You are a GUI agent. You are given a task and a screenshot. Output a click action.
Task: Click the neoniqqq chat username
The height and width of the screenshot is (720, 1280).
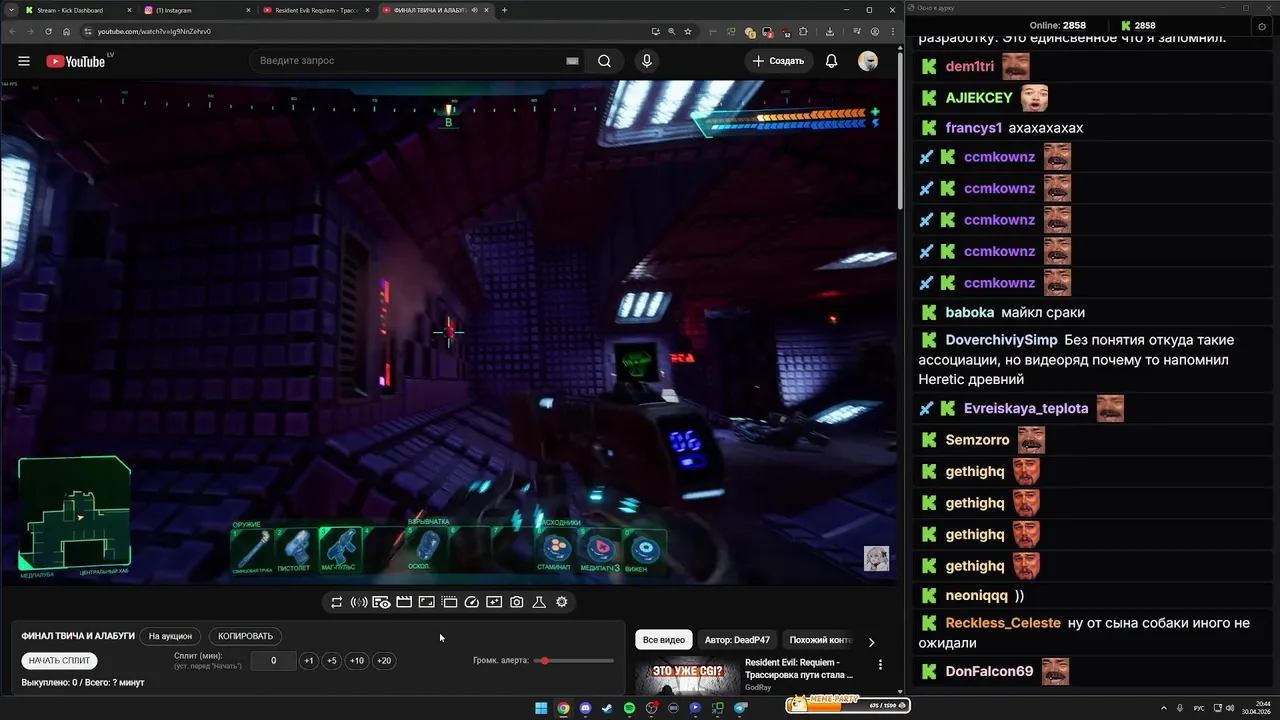click(x=977, y=595)
